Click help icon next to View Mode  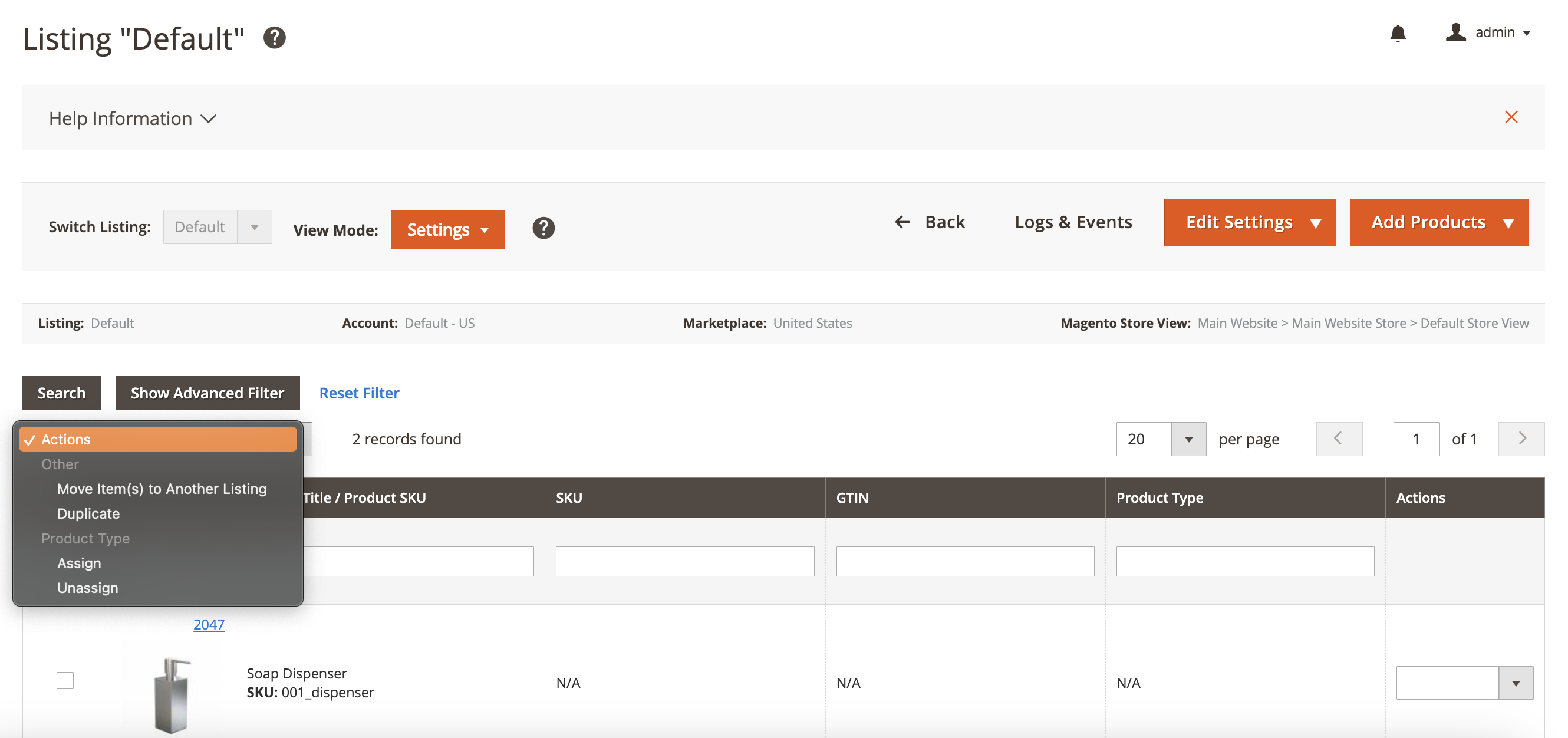coord(543,228)
